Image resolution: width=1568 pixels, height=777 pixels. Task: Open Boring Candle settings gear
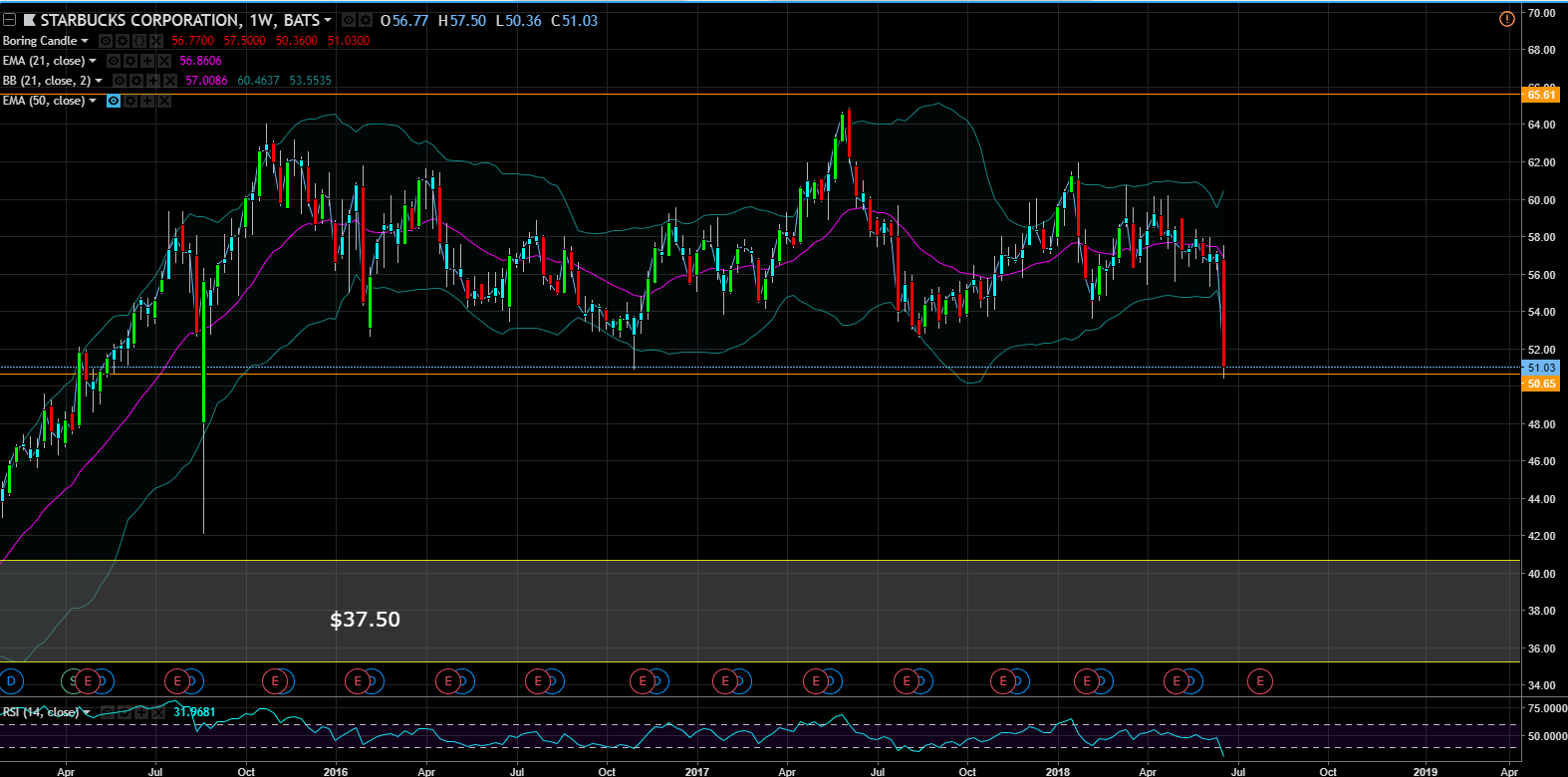pyautogui.click(x=122, y=41)
